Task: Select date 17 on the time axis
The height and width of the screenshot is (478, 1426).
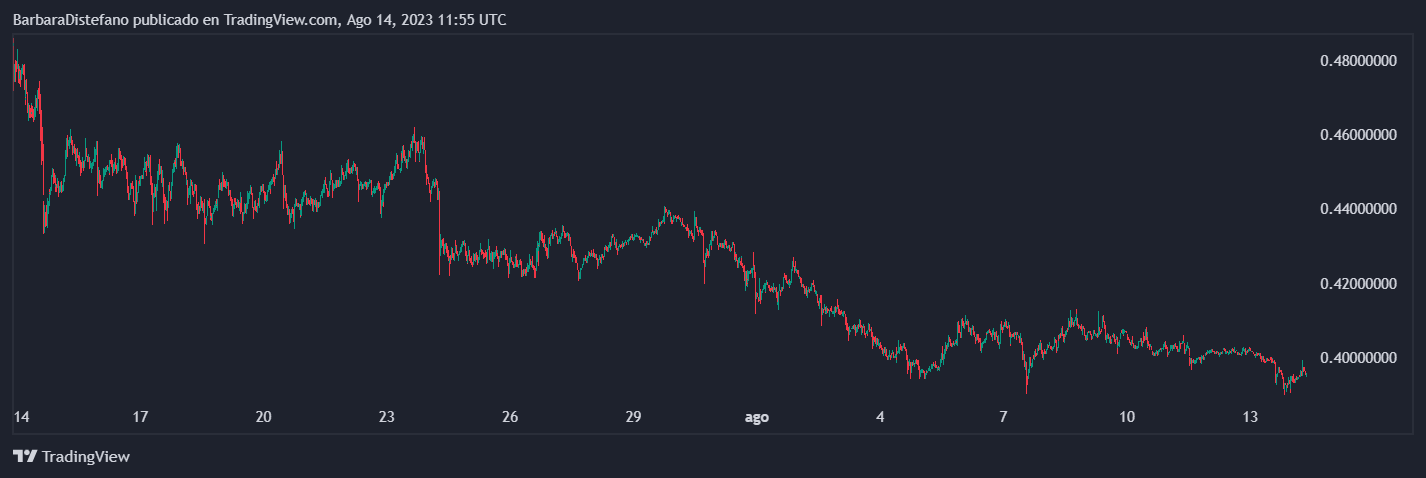Action: 141,417
